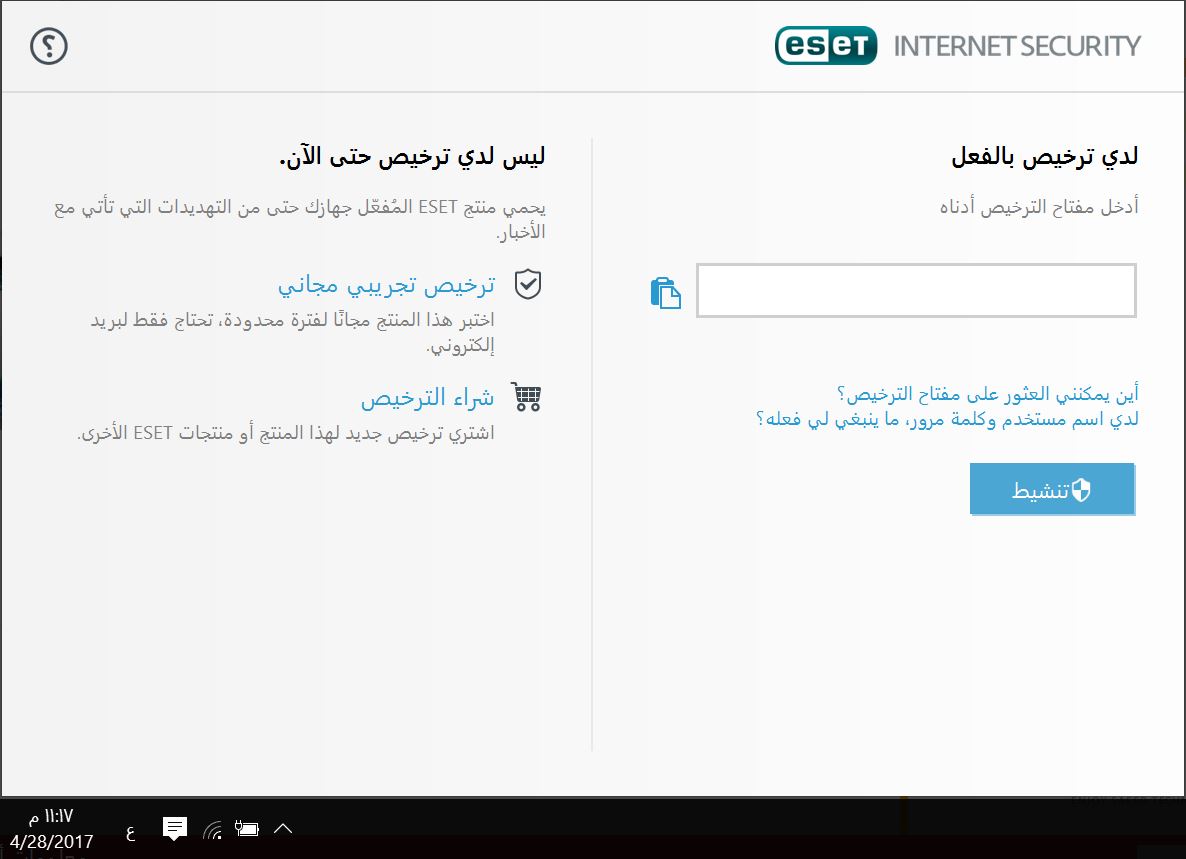The image size is (1186, 859).
Task: Click the shopping cart icon beside شراء الترخيص
Action: [526, 396]
